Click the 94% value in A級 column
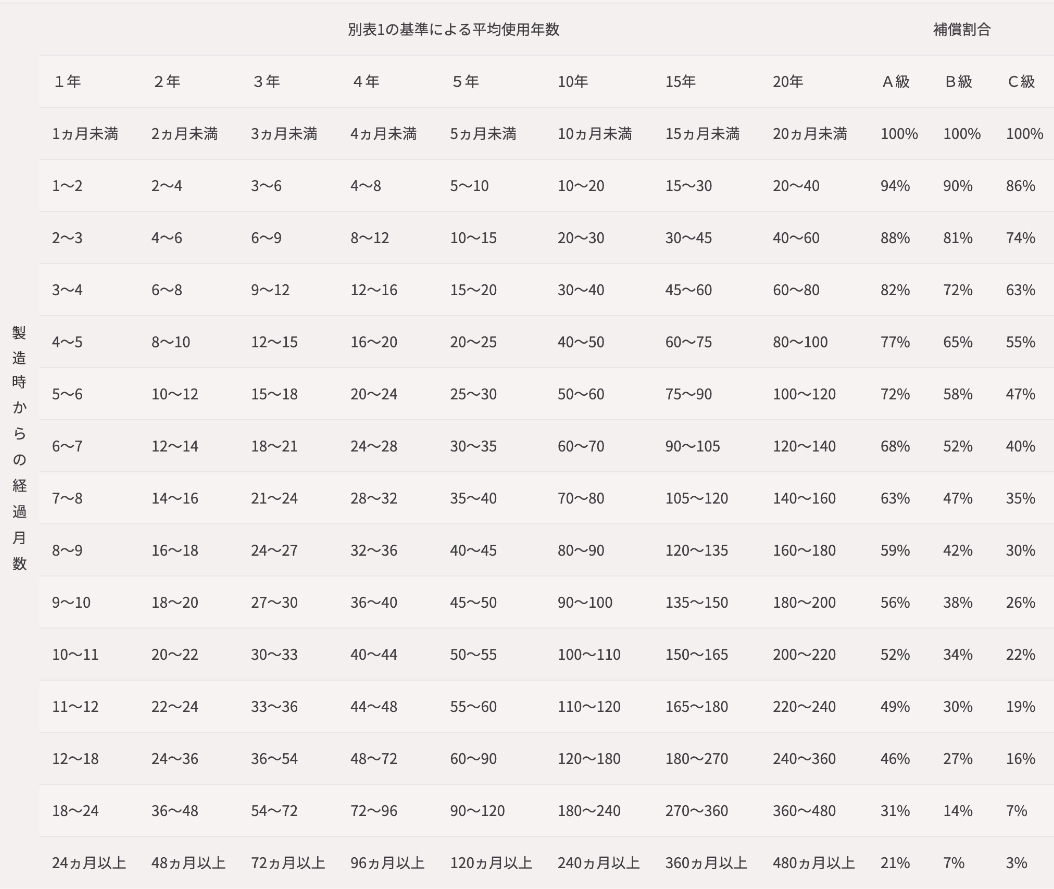The image size is (1054, 889). click(895, 186)
